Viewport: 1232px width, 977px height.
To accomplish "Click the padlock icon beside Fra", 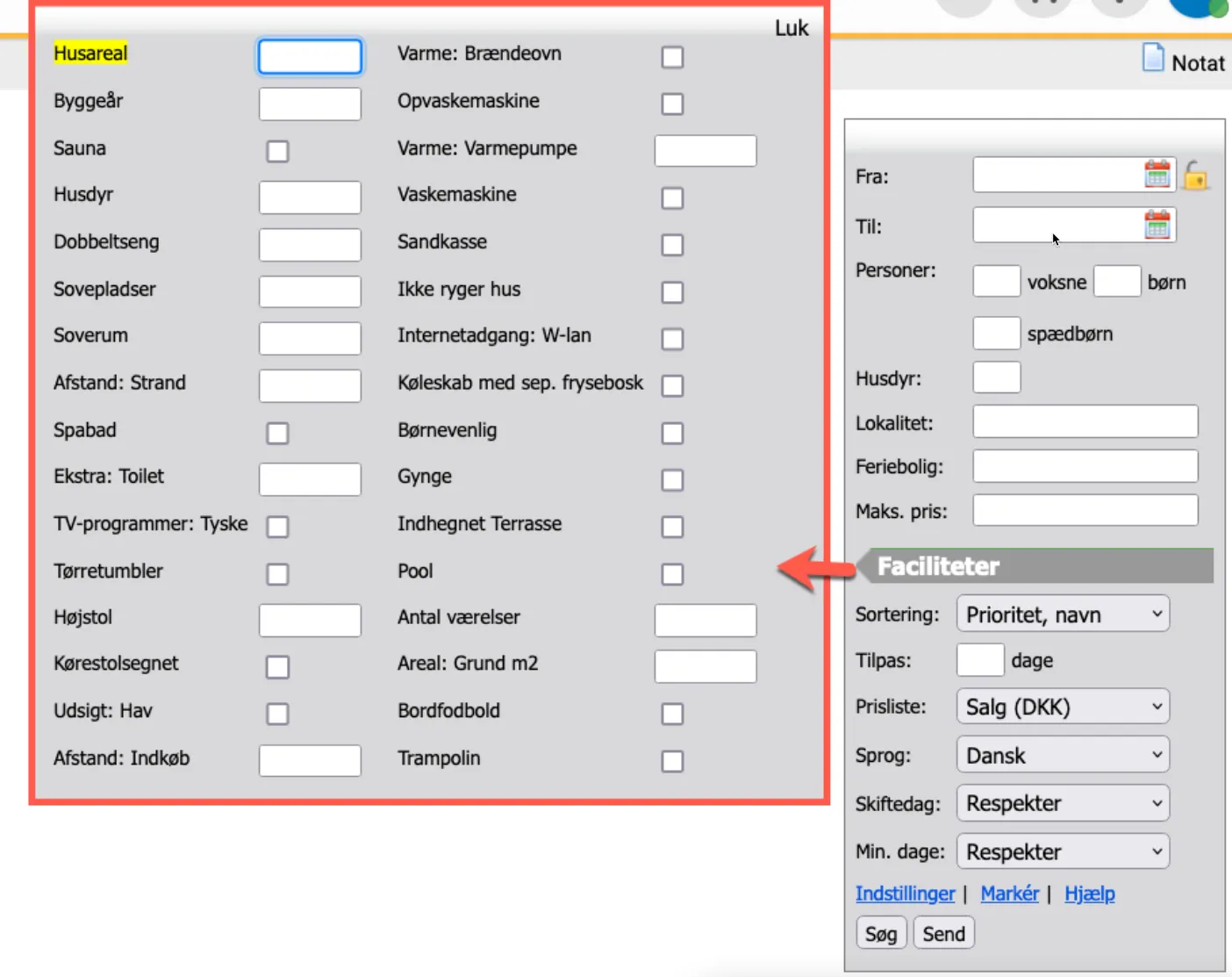I will click(x=1195, y=176).
